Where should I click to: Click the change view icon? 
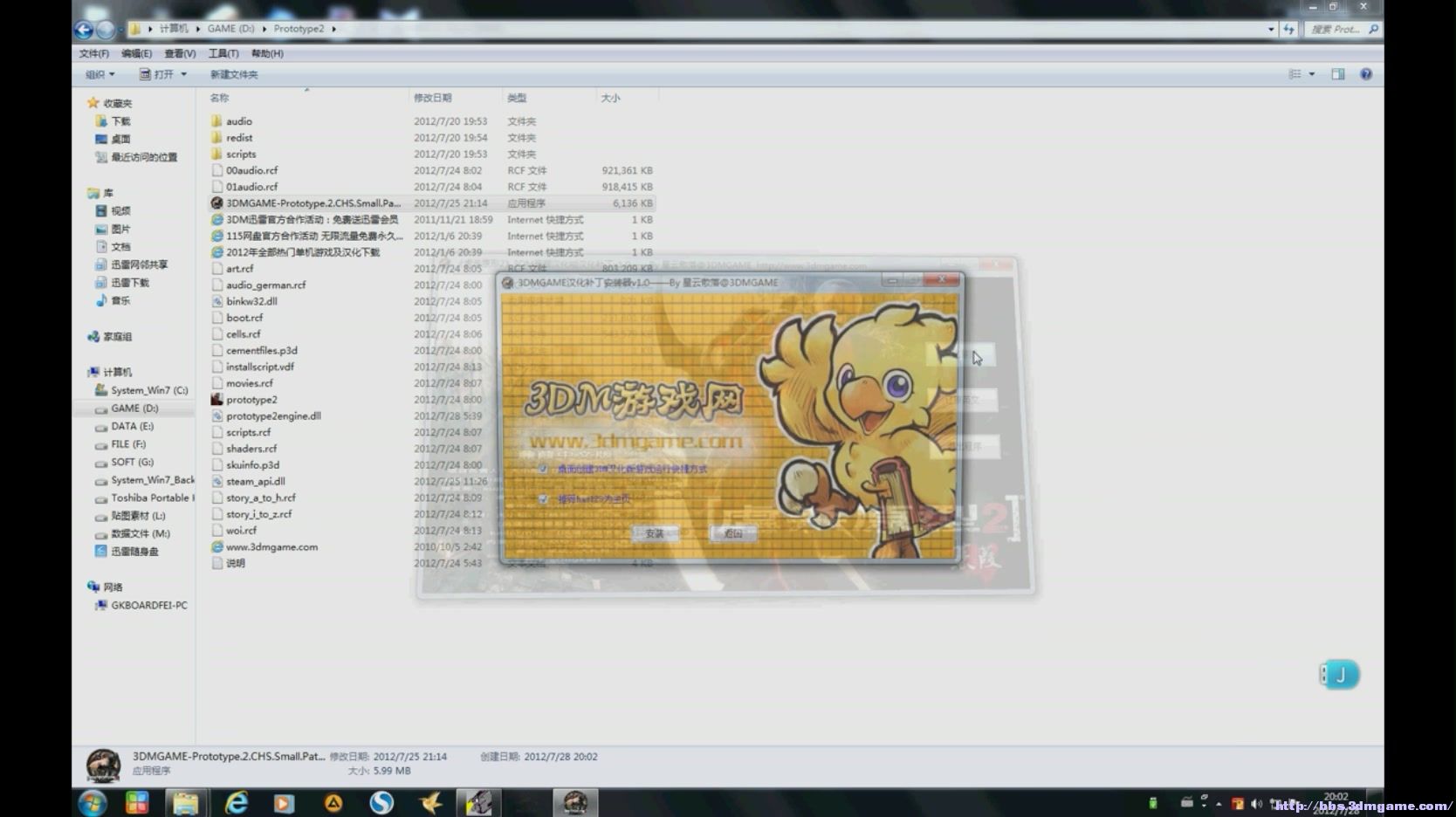(x=1295, y=74)
